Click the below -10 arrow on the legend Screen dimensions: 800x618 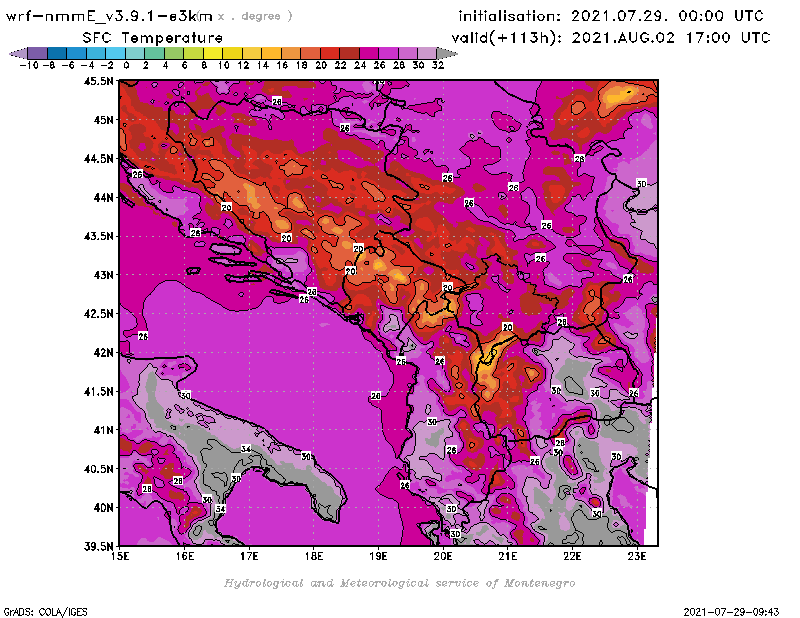pyautogui.click(x=19, y=53)
